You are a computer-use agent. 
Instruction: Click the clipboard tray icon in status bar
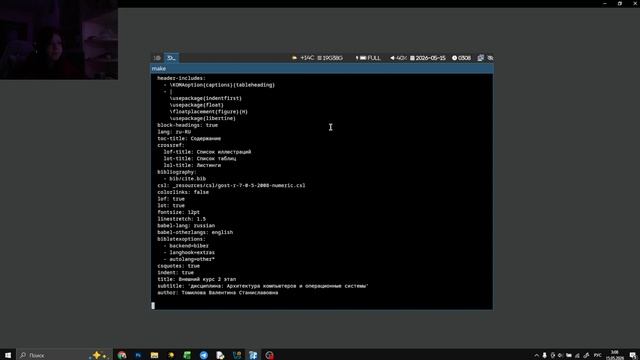point(480,58)
